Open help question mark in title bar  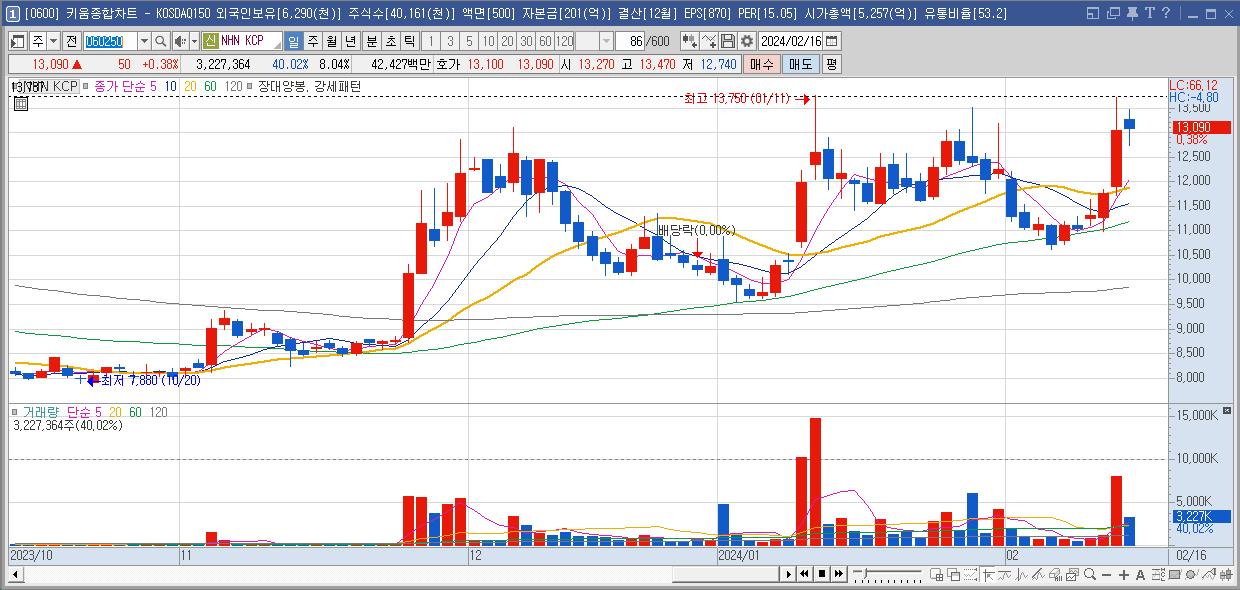pos(1165,13)
